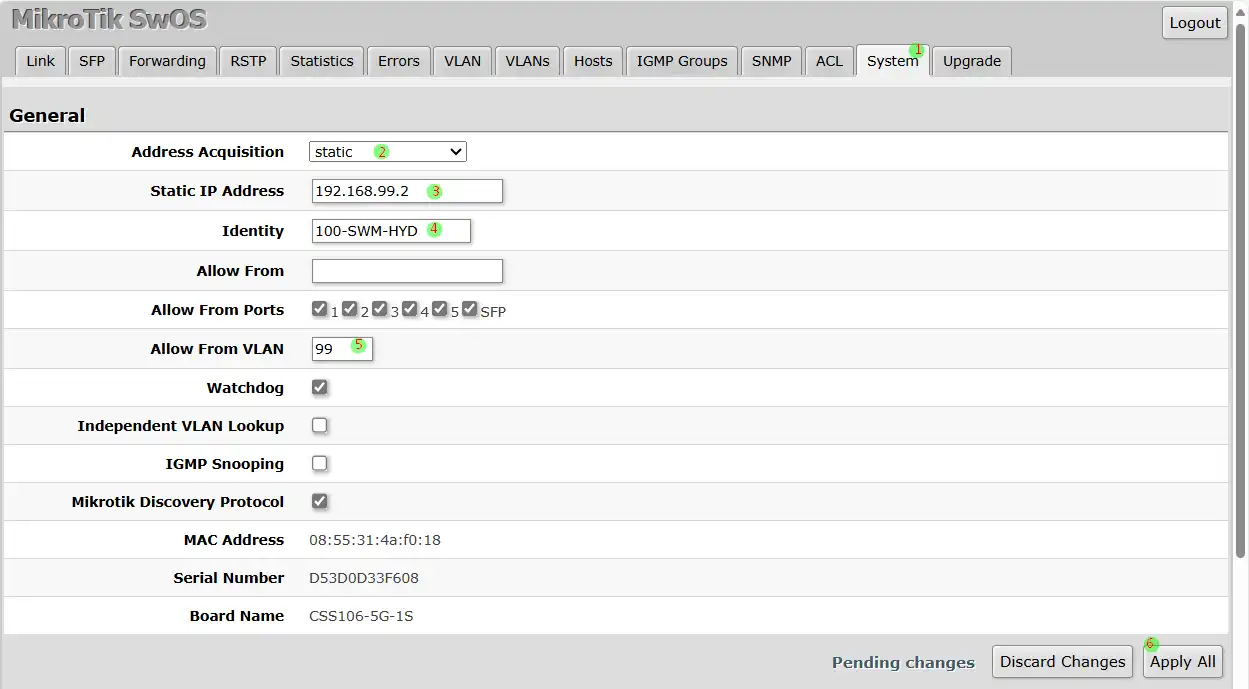Select the VLANs tab
This screenshot has height=689, width=1249.
(527, 61)
